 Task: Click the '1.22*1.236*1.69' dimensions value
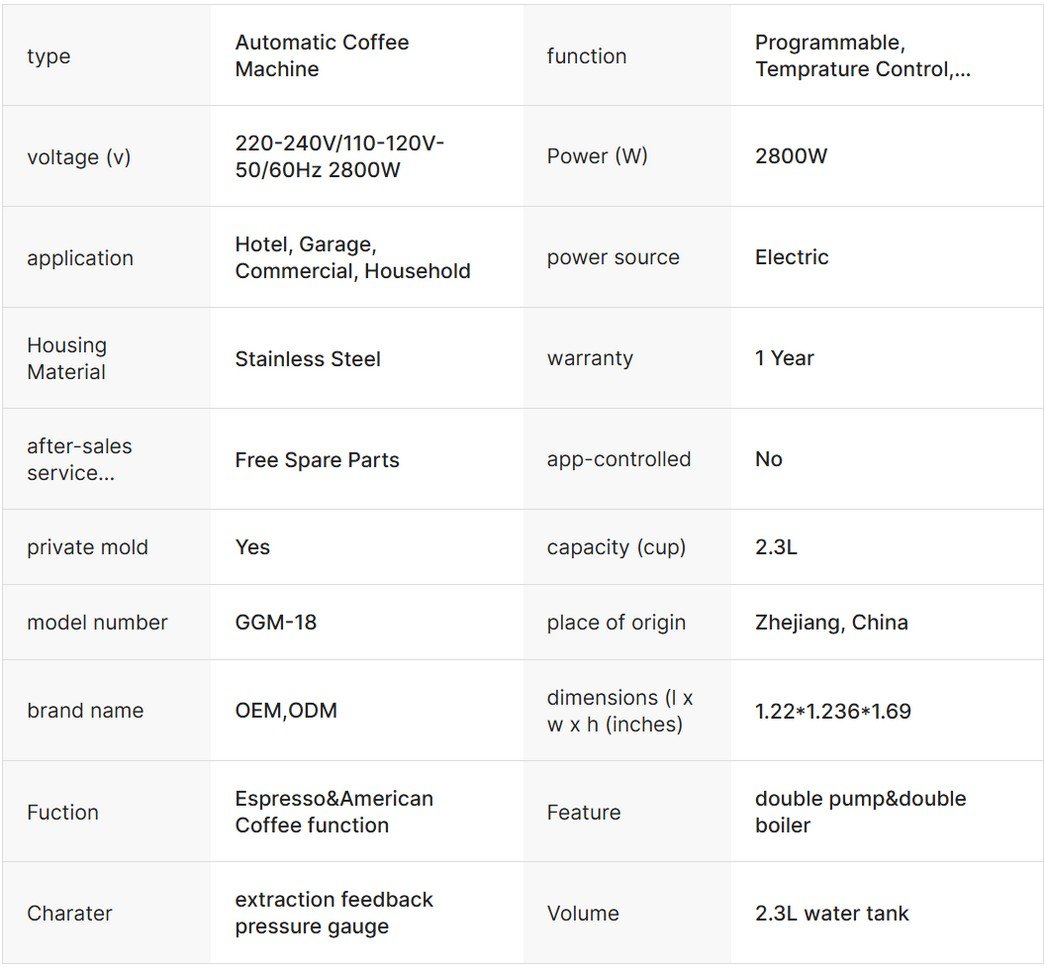pos(832,712)
